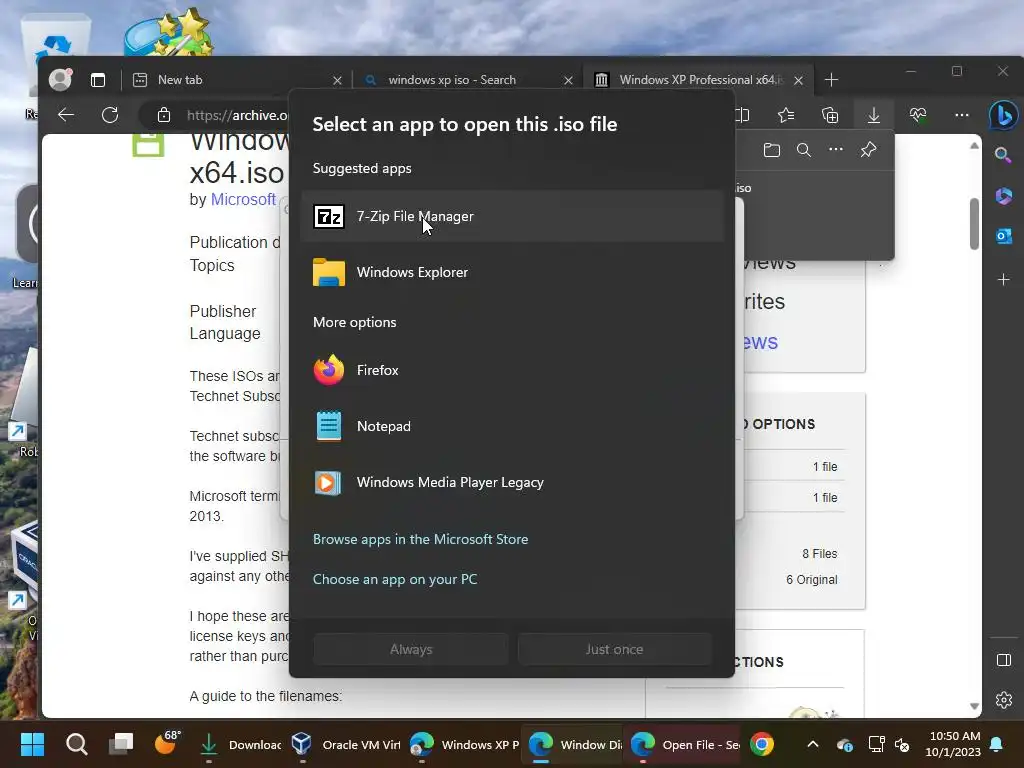Image resolution: width=1024 pixels, height=768 pixels.
Task: Close the New tab
Action: (x=337, y=80)
